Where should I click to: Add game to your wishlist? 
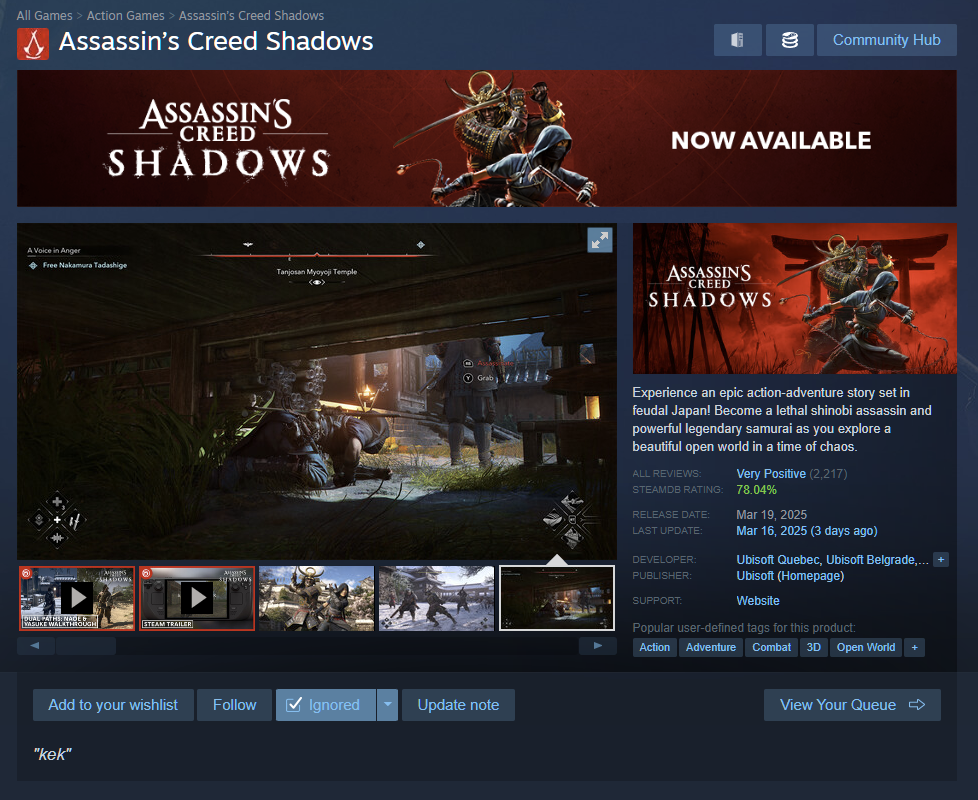coord(113,705)
